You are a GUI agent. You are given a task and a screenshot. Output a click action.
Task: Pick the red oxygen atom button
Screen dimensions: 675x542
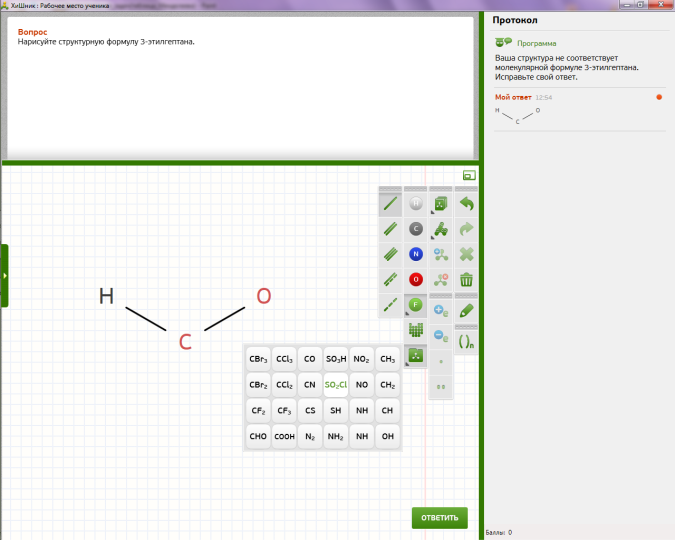tap(416, 279)
